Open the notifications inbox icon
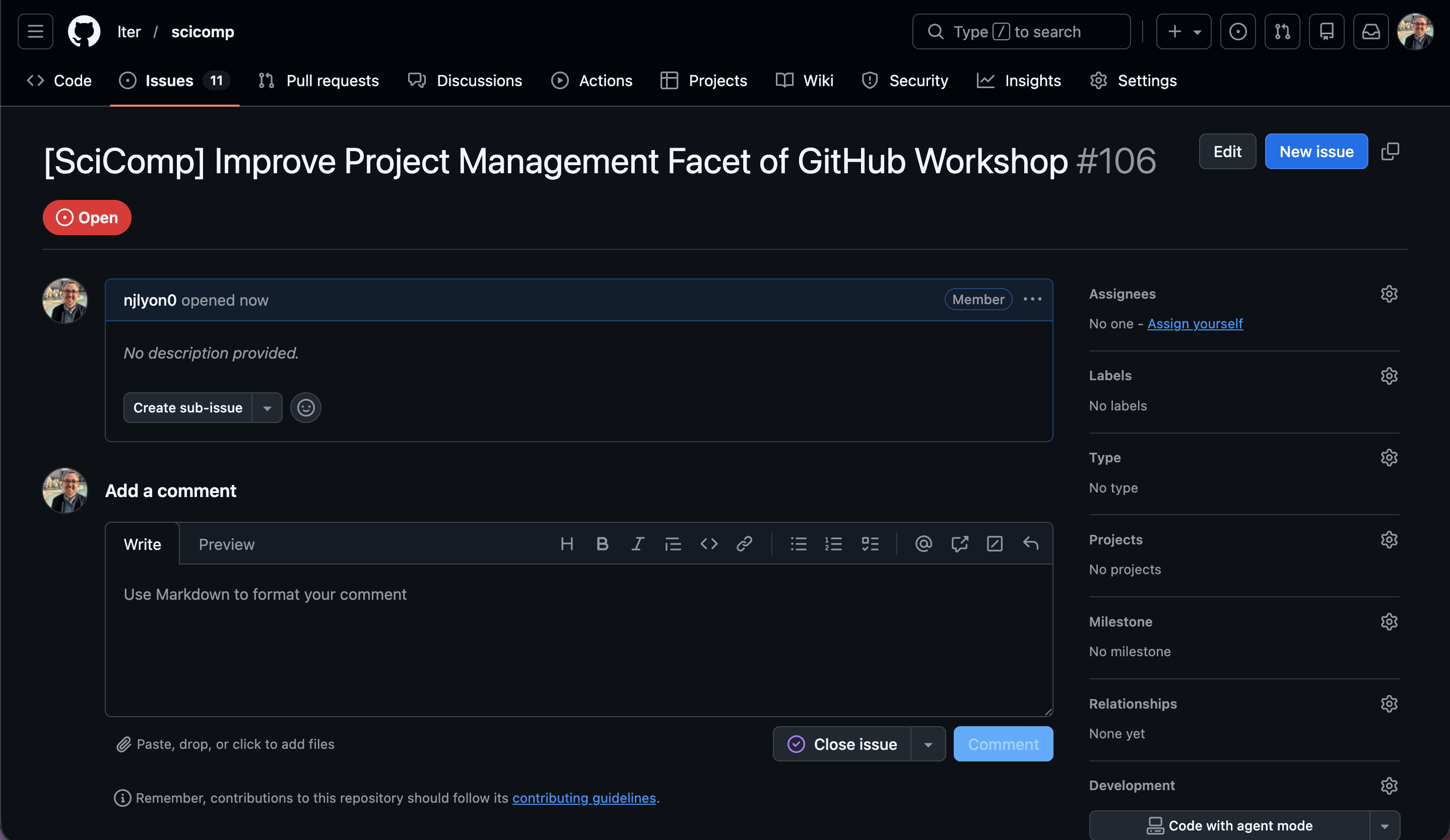Viewport: 1450px width, 840px height. click(x=1371, y=32)
